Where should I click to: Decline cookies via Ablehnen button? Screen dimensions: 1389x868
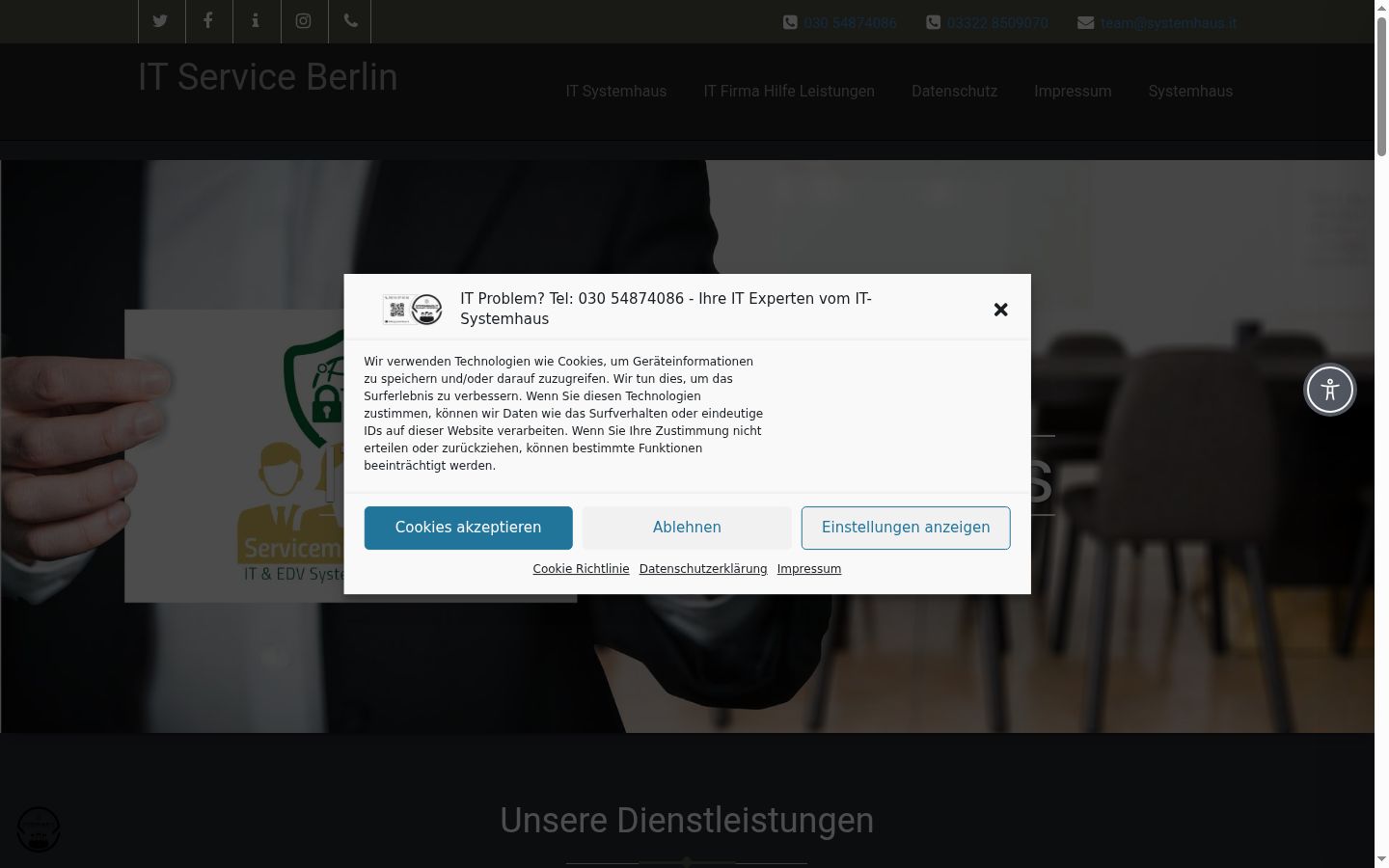(687, 528)
